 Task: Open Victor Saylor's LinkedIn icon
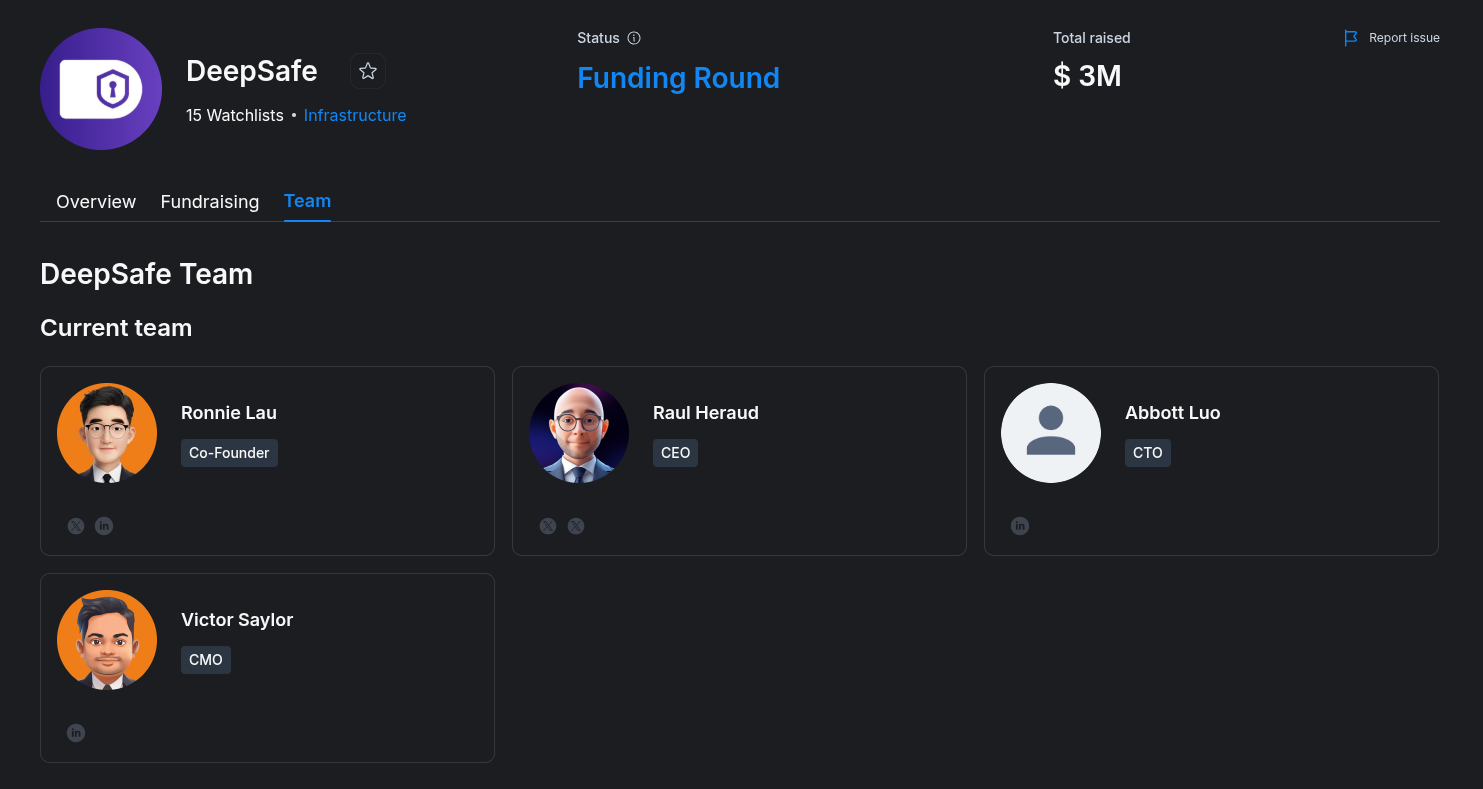point(76,733)
